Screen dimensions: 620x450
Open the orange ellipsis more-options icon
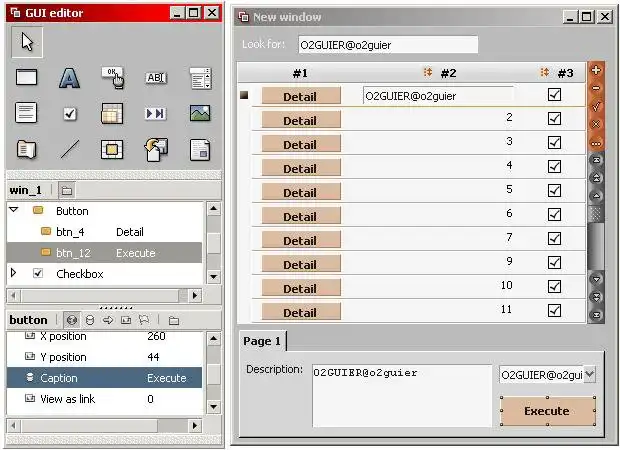pyautogui.click(x=596, y=143)
